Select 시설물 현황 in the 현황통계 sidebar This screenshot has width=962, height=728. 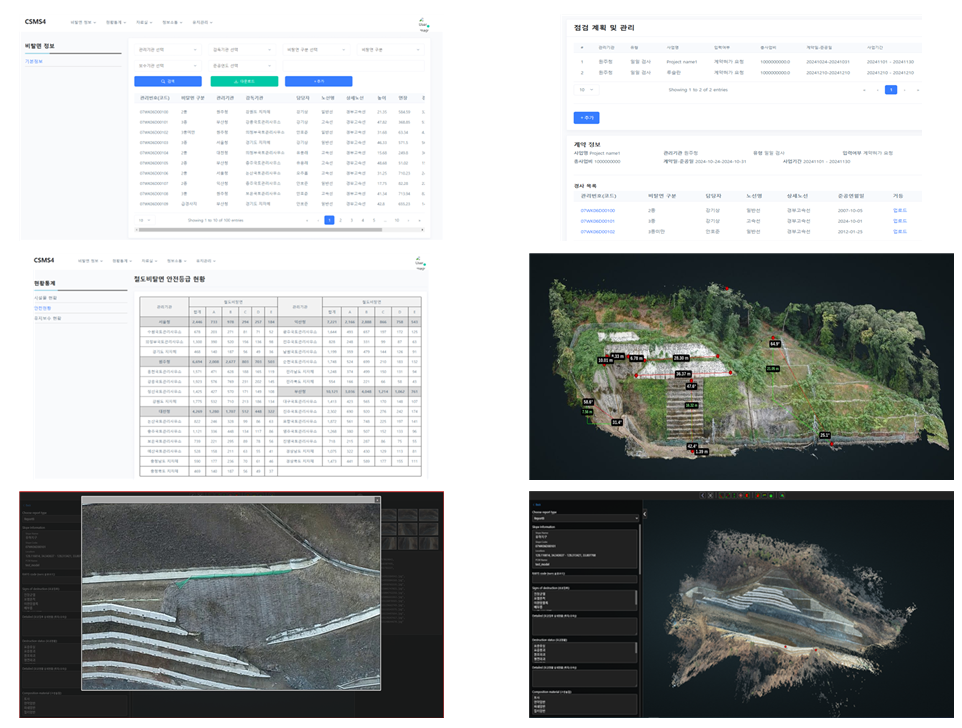[x=46, y=298]
